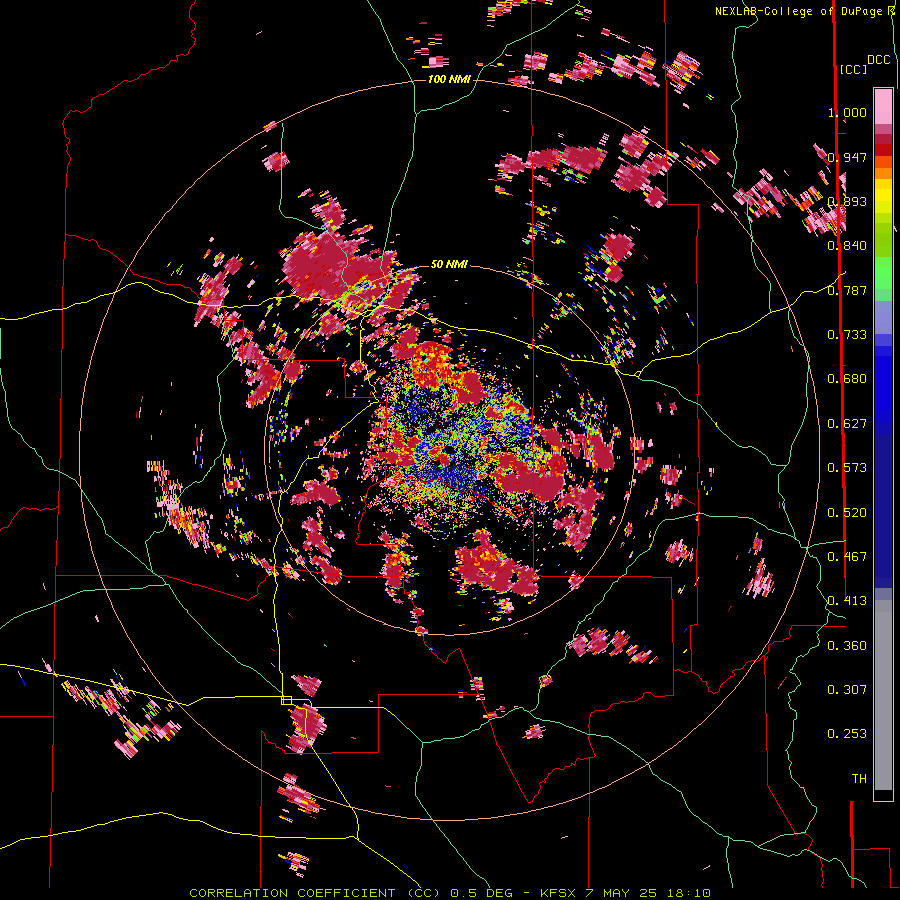Screen dimensions: 900x900
Task: Click the 0.787 legend value
Action: click(x=847, y=290)
